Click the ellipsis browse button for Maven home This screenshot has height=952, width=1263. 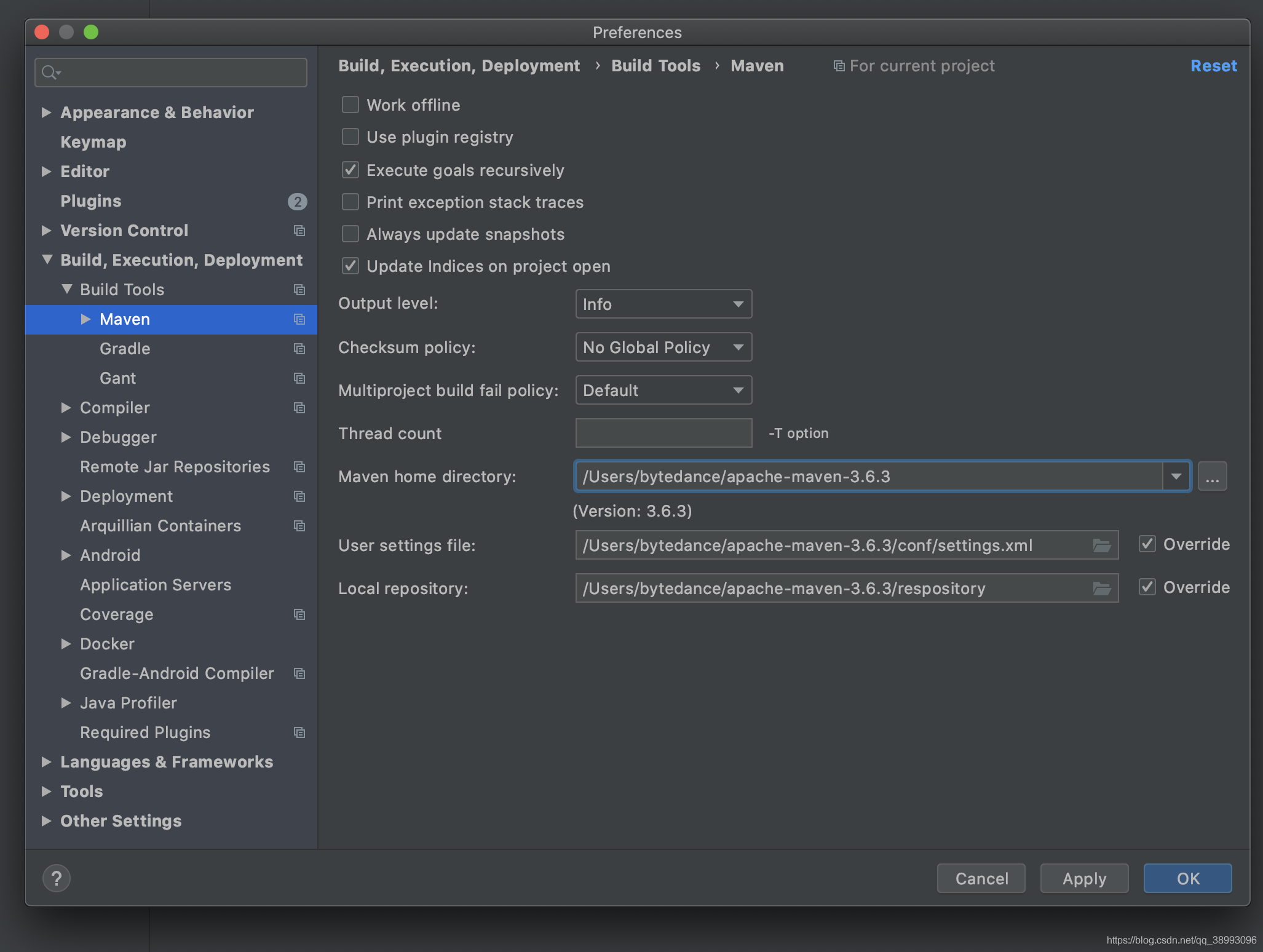(1213, 476)
